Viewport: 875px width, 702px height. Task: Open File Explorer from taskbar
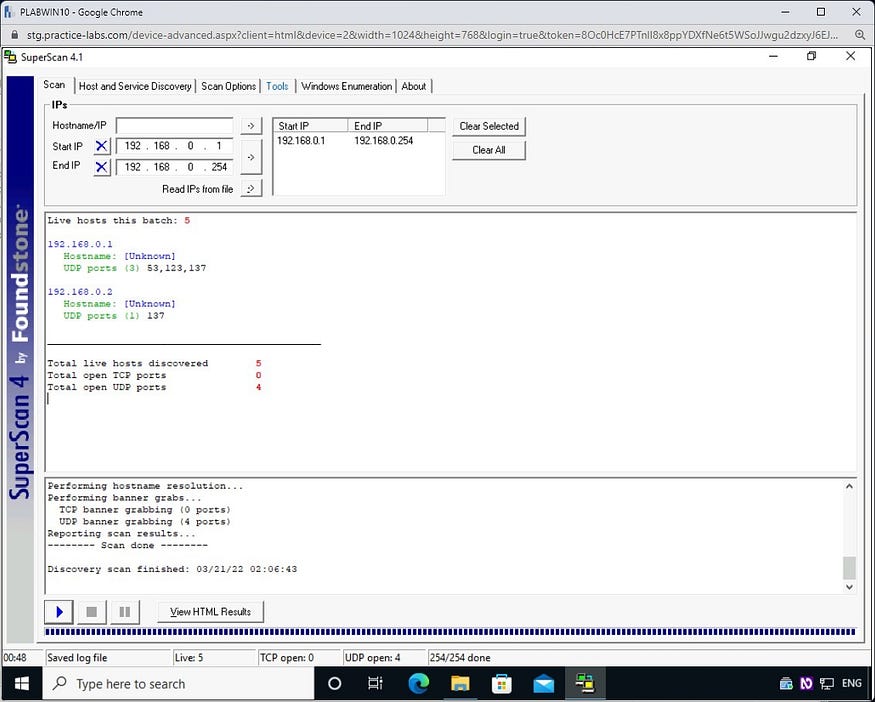click(460, 684)
